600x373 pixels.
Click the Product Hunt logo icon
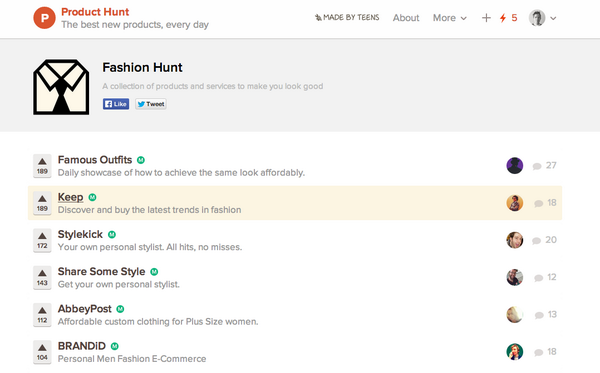[x=44, y=18]
